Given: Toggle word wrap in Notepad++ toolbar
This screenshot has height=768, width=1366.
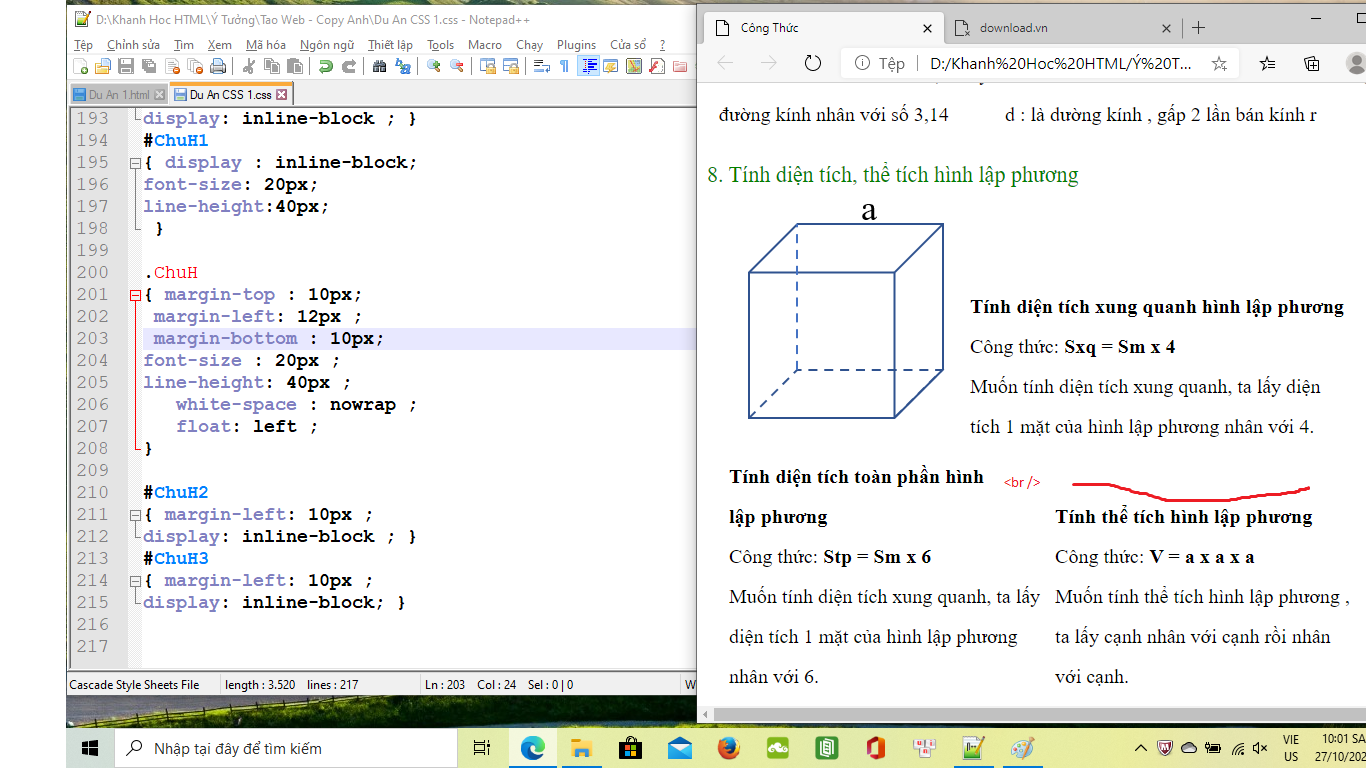Looking at the screenshot, I should click(541, 67).
